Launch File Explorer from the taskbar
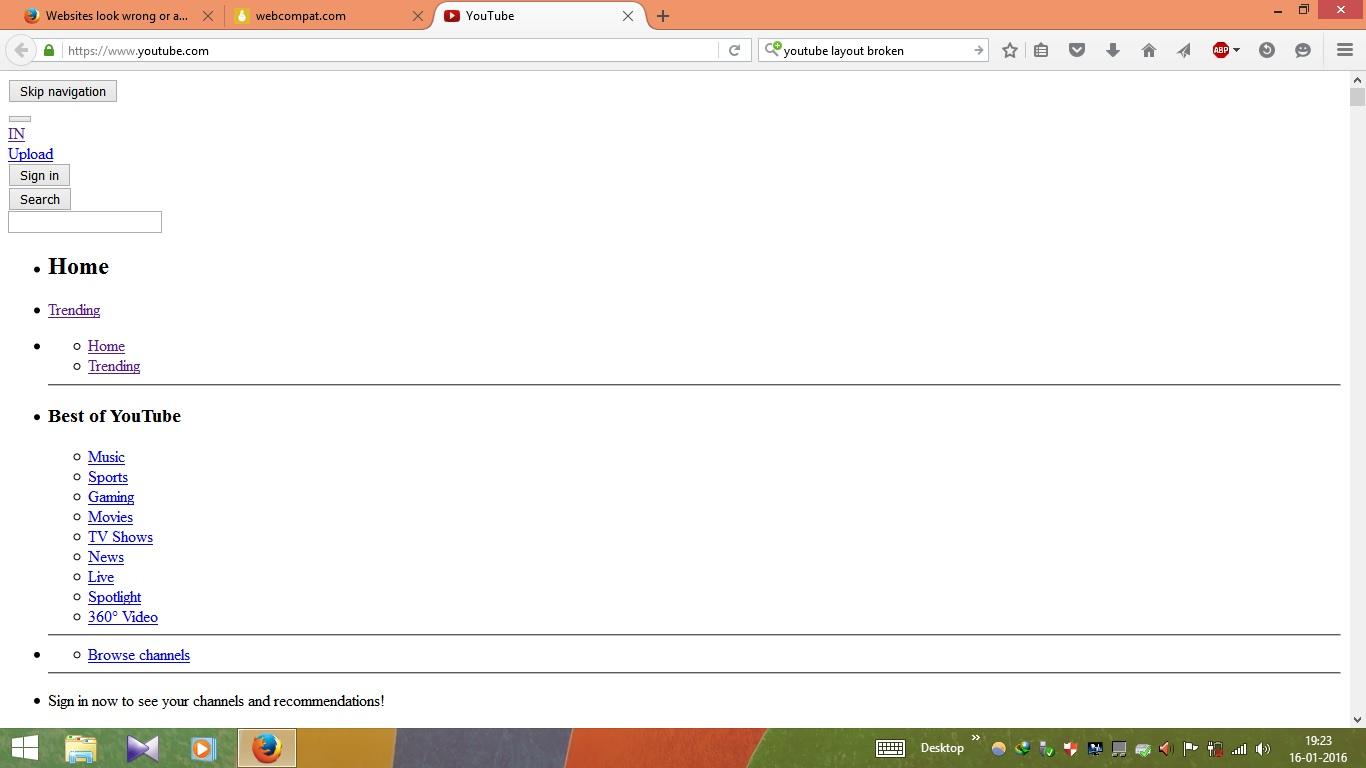 point(80,747)
